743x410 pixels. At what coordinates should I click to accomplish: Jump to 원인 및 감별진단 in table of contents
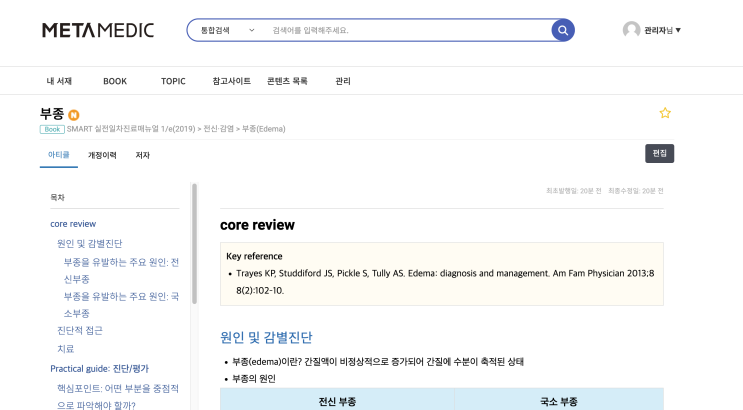pos(90,243)
